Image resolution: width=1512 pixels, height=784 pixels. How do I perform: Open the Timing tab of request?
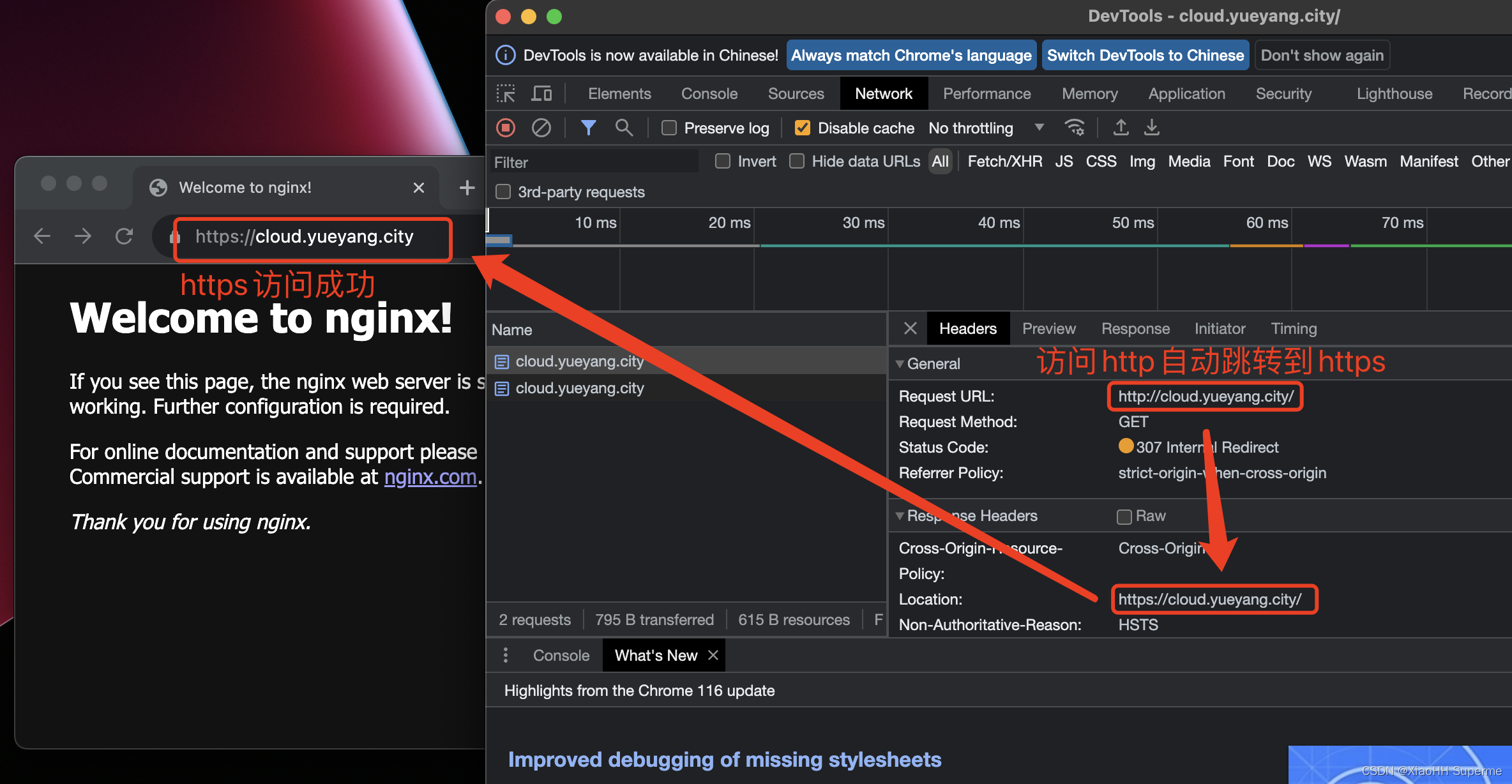coord(1294,329)
